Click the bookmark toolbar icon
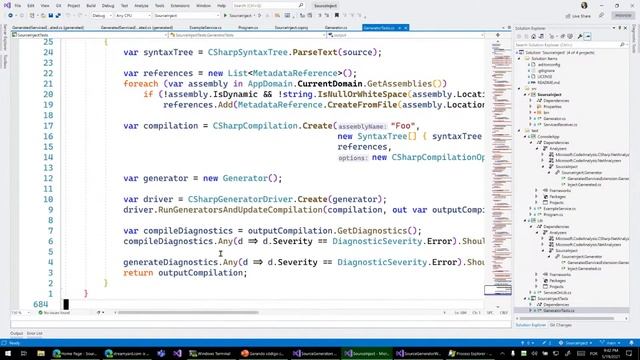Image resolution: width=640 pixels, height=360 pixels. tap(337, 16)
